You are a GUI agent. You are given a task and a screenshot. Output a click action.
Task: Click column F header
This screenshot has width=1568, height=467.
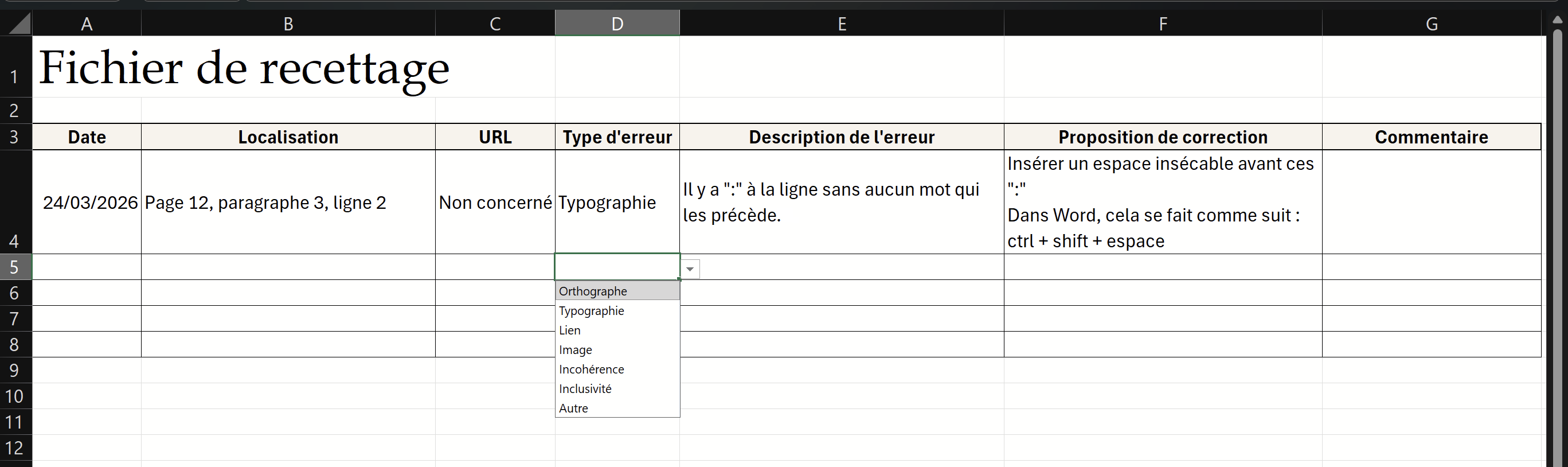click(1163, 24)
